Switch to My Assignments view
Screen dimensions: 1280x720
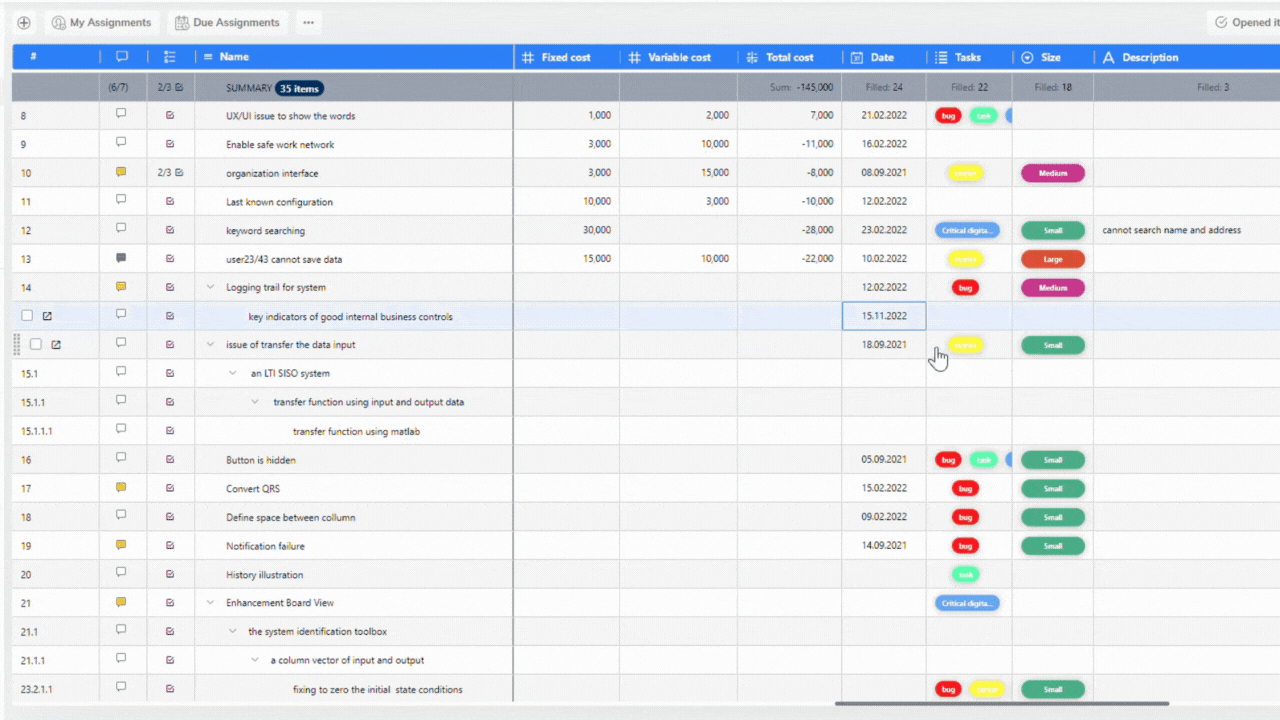click(101, 23)
